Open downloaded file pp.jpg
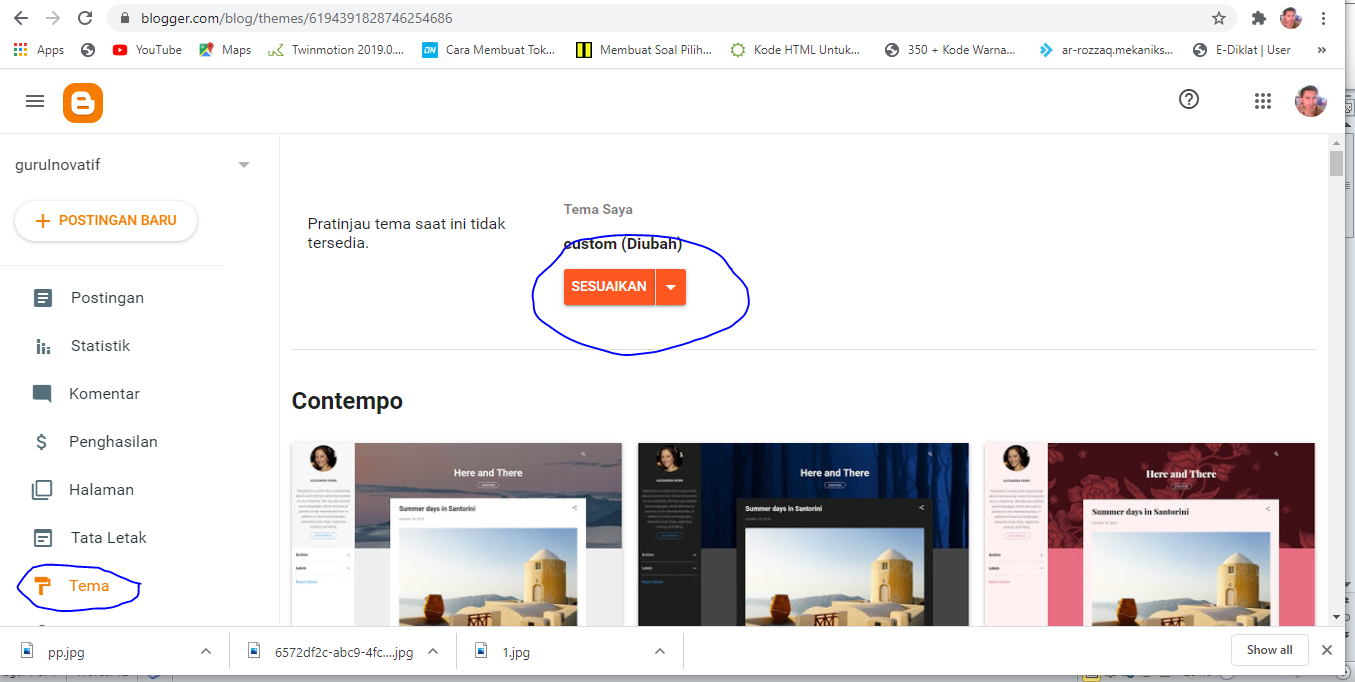1355x682 pixels. pos(66,652)
